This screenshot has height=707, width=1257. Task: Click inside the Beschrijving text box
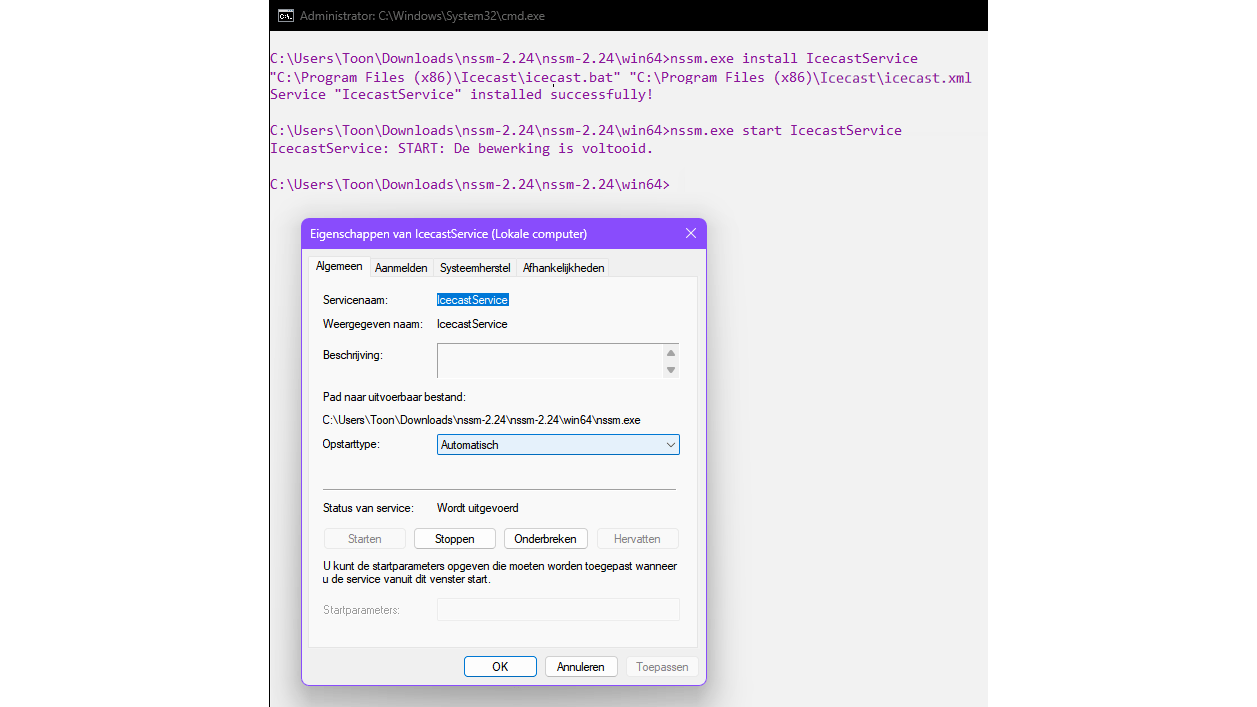point(550,361)
